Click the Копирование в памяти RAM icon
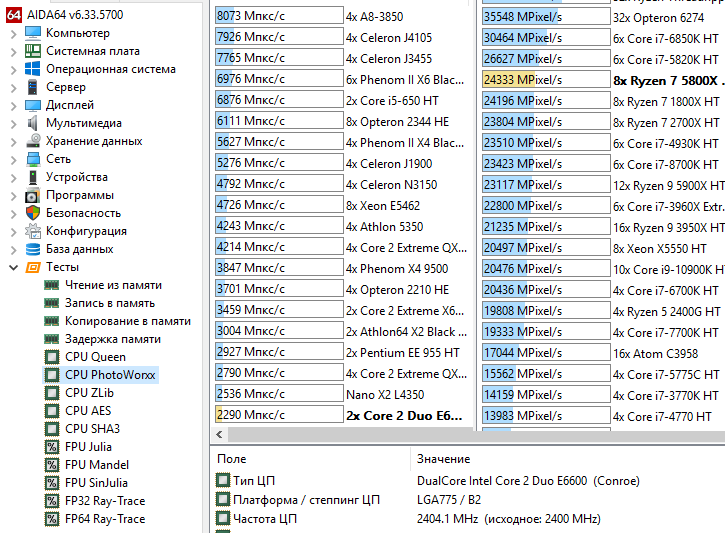This screenshot has height=533, width=725. [51, 321]
